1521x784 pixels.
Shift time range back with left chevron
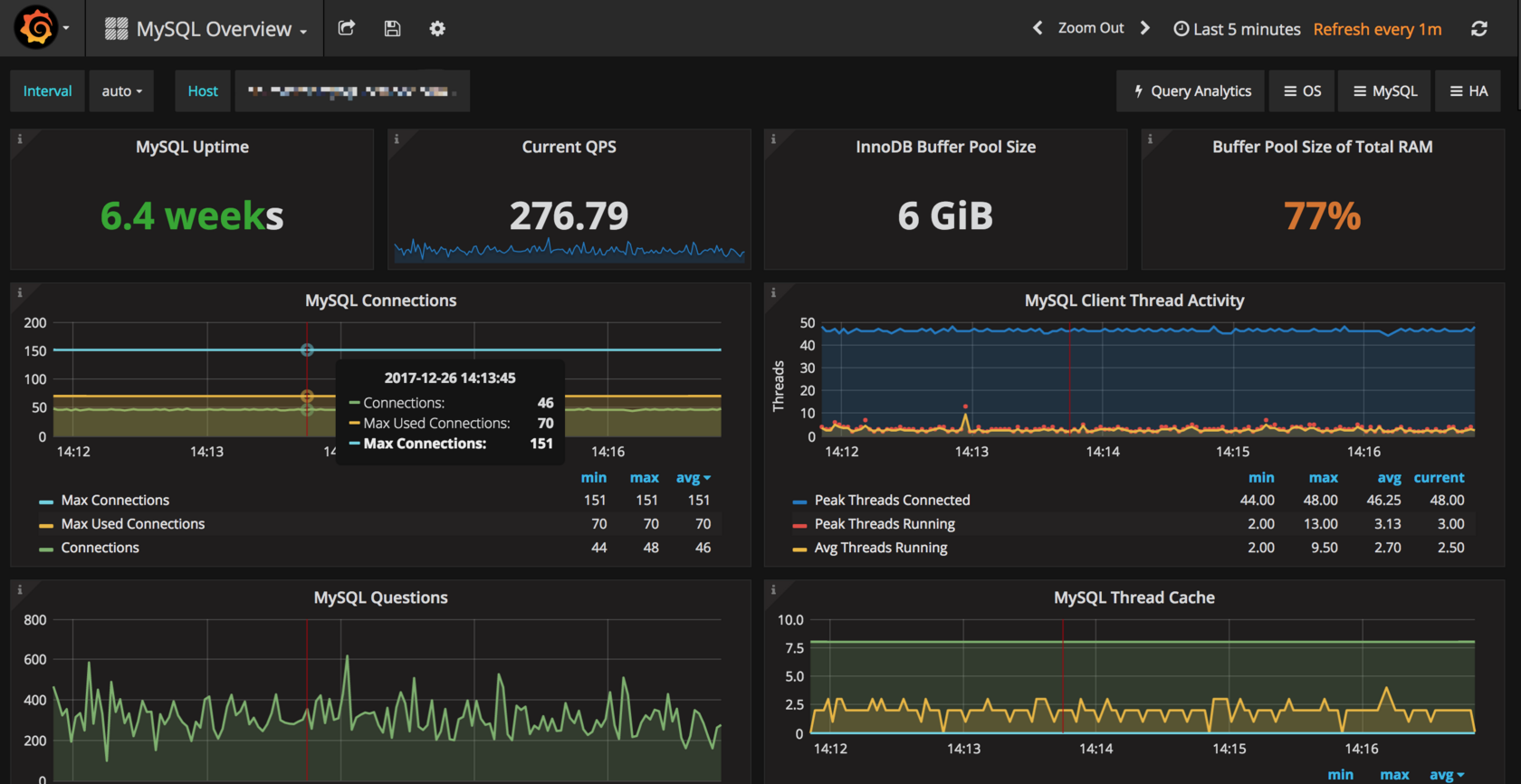[x=1038, y=28]
